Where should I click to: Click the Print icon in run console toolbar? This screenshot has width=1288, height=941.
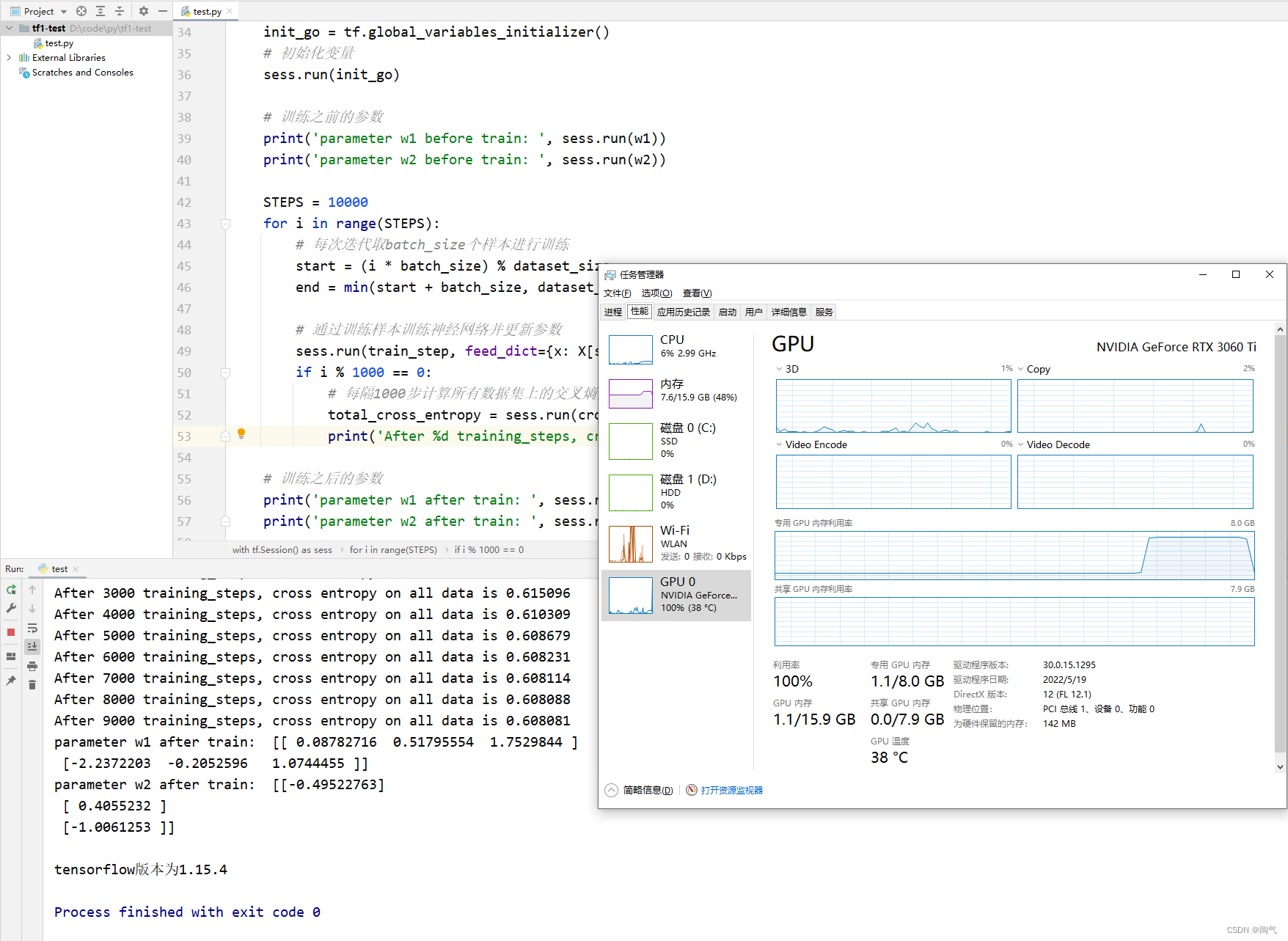point(32,666)
